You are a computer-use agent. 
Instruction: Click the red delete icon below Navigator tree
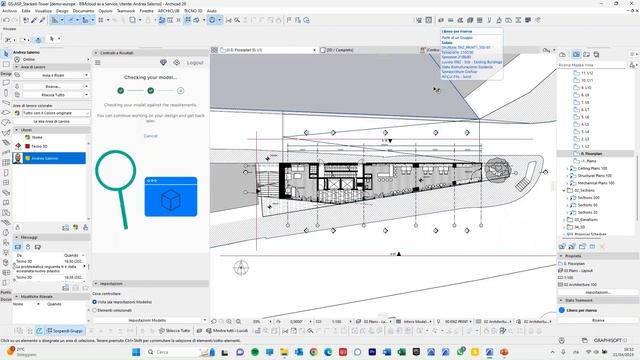602,247
